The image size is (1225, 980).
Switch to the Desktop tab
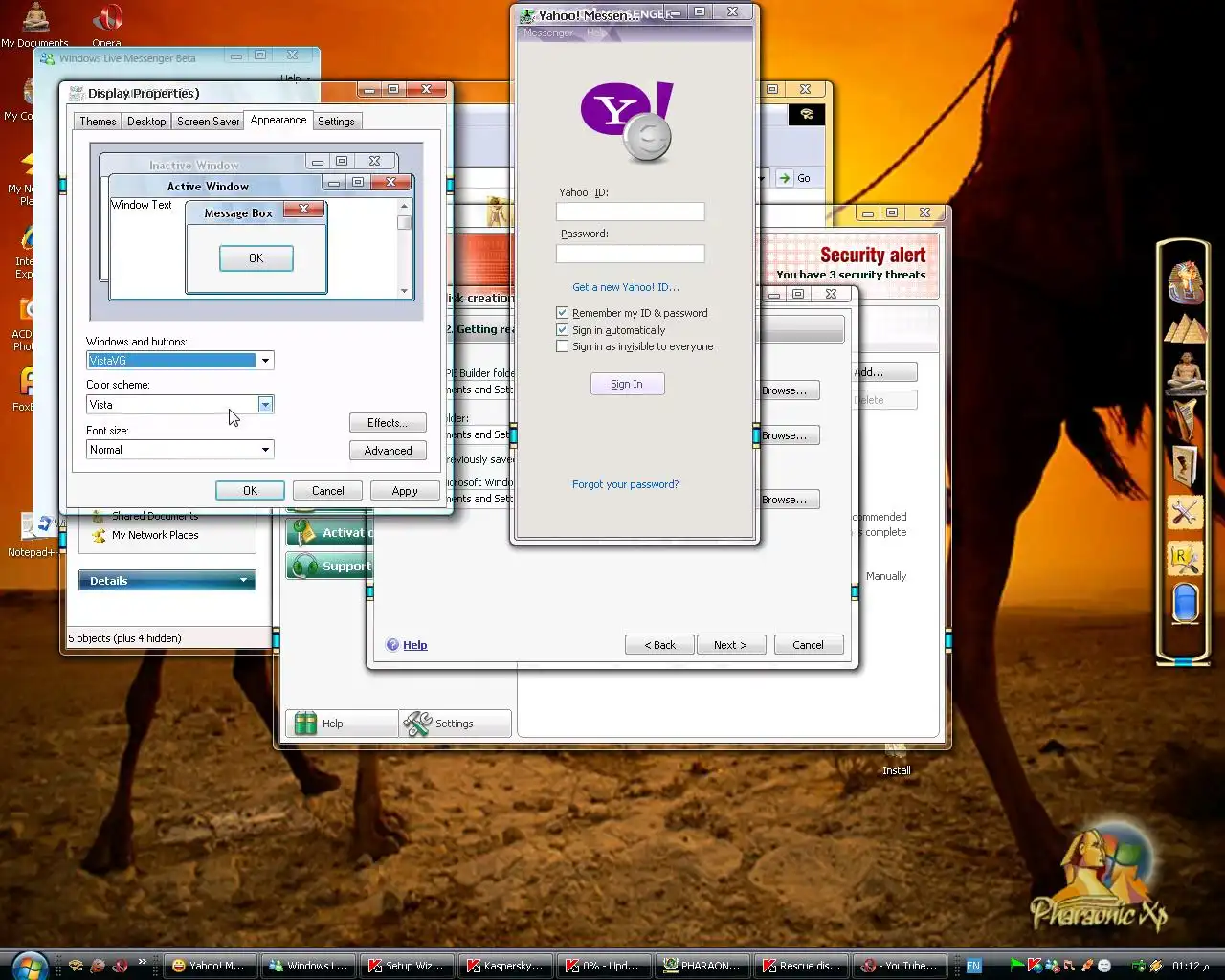pos(146,122)
